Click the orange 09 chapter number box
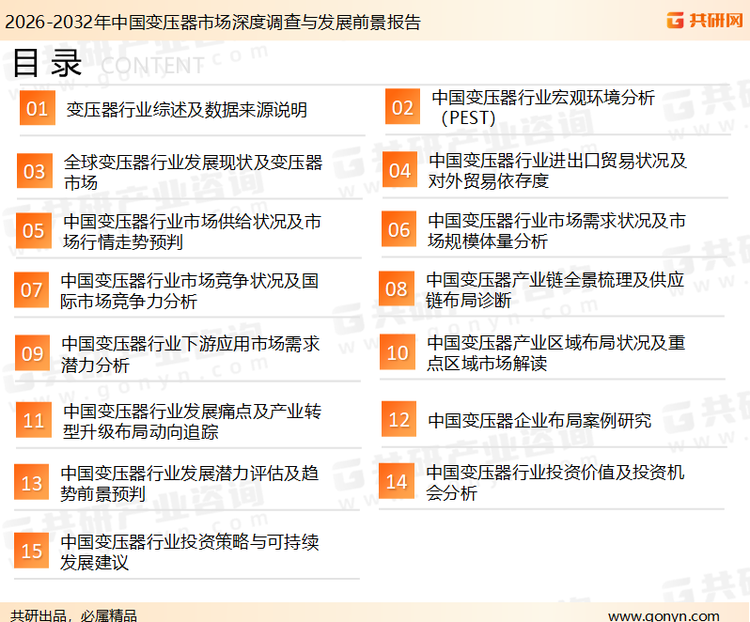The height and width of the screenshot is (622, 750). click(33, 353)
